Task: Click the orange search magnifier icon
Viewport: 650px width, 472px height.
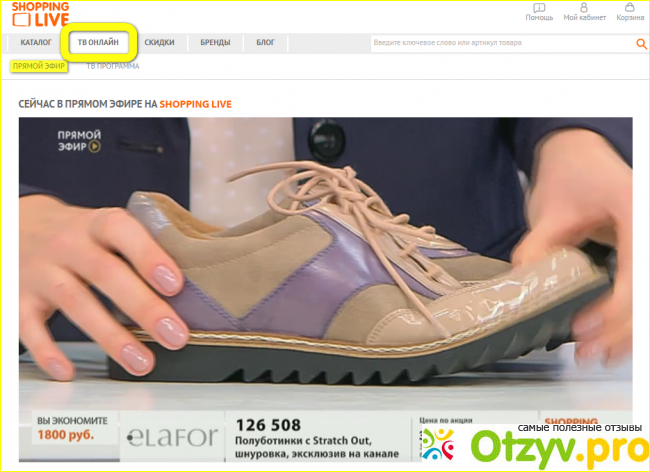Action: click(x=641, y=44)
